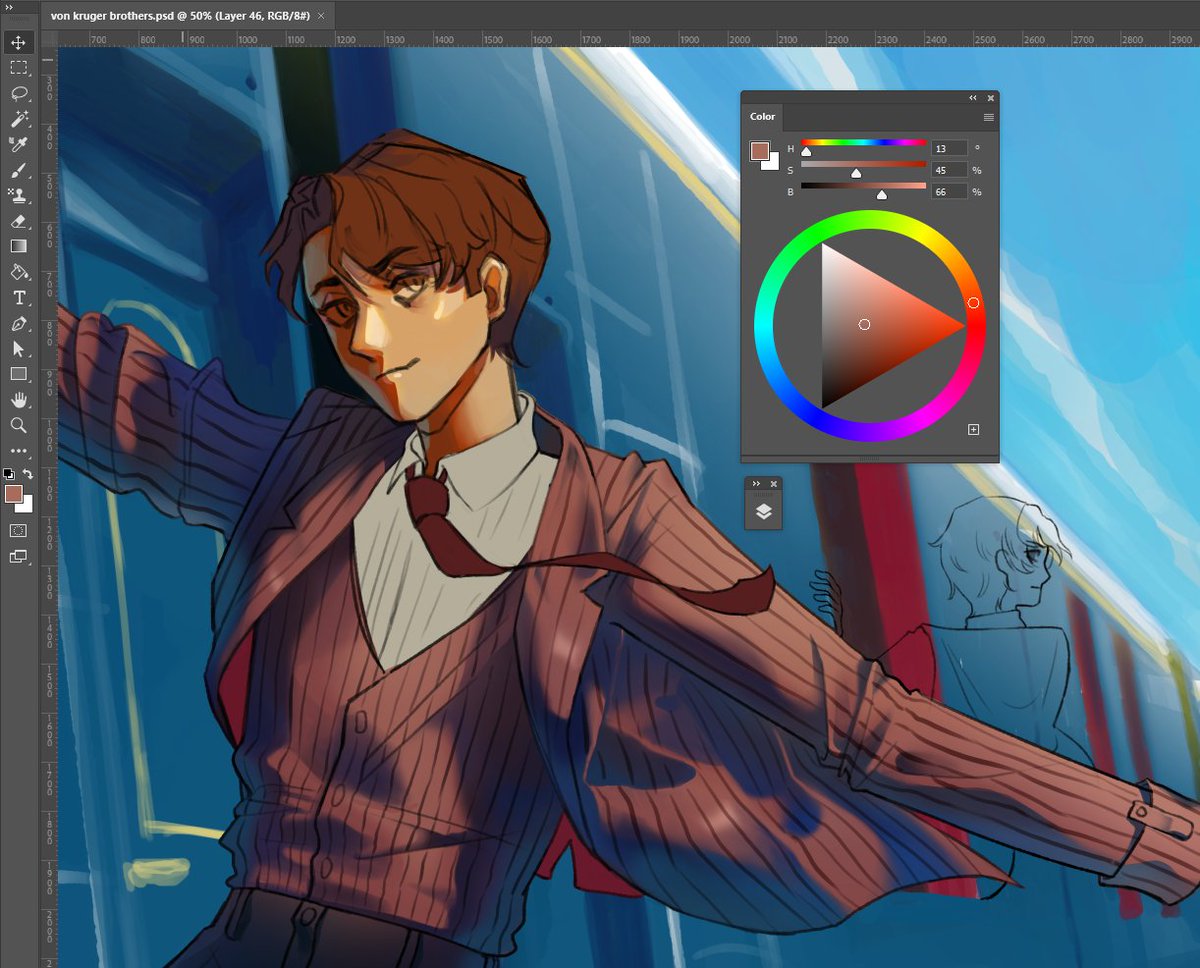Screen dimensions: 1200x968
Task: Select the Path Selection arrow tool
Action: click(19, 349)
